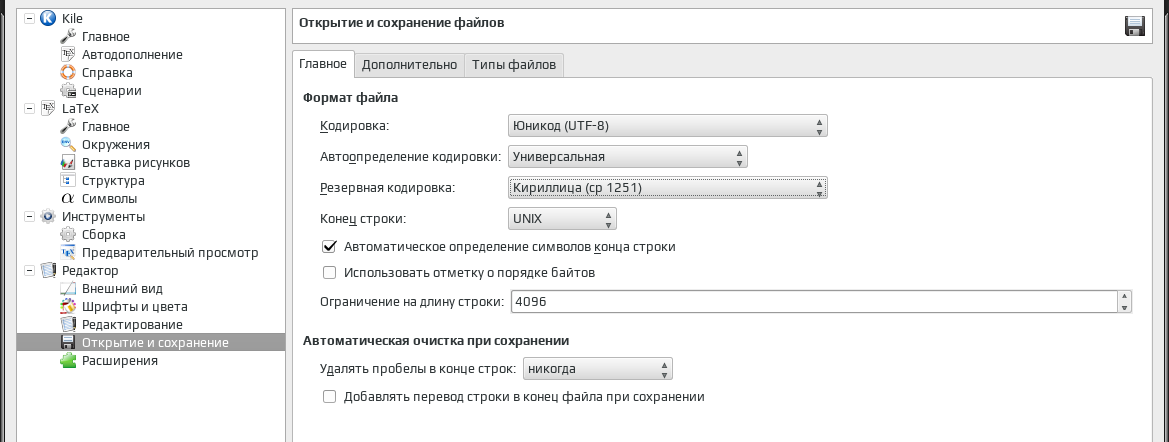Select Расширения in the tree

119,361
